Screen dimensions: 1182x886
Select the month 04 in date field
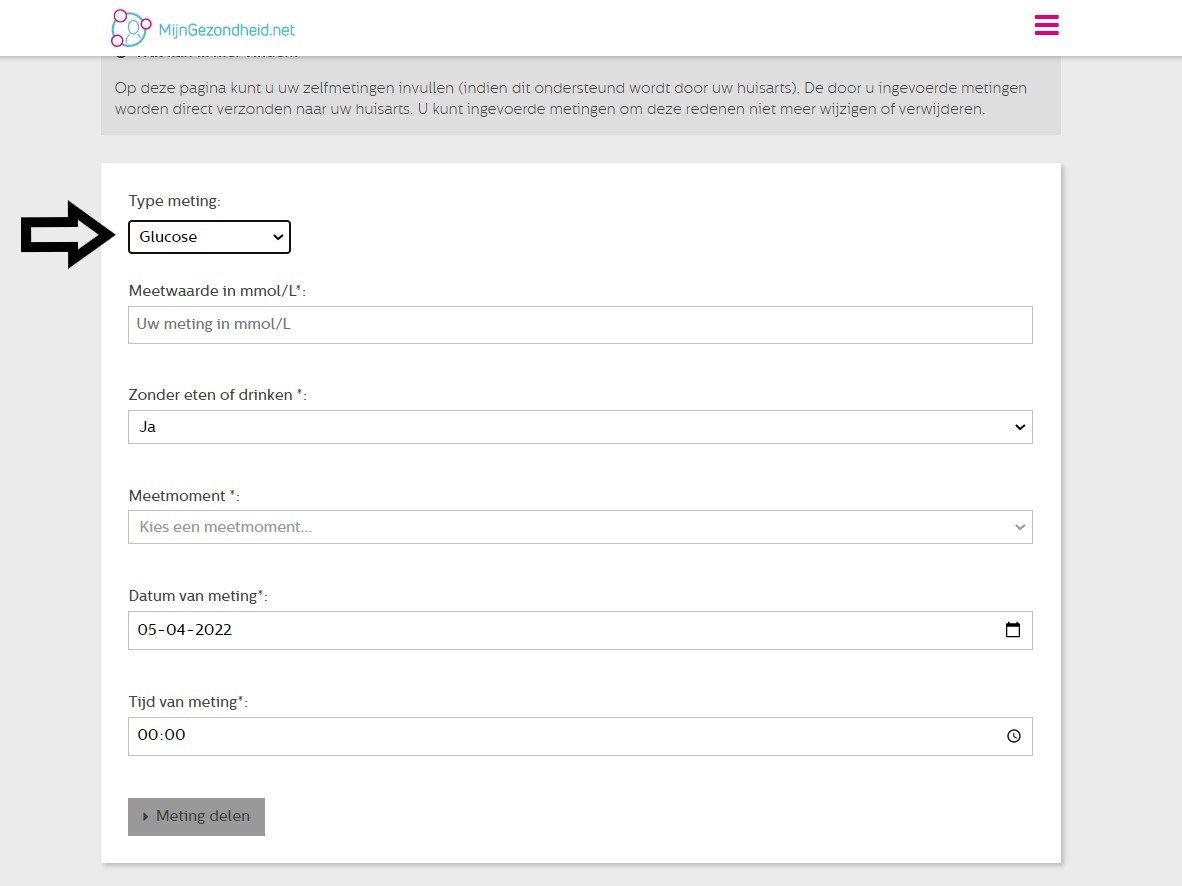pyautogui.click(x=176, y=630)
